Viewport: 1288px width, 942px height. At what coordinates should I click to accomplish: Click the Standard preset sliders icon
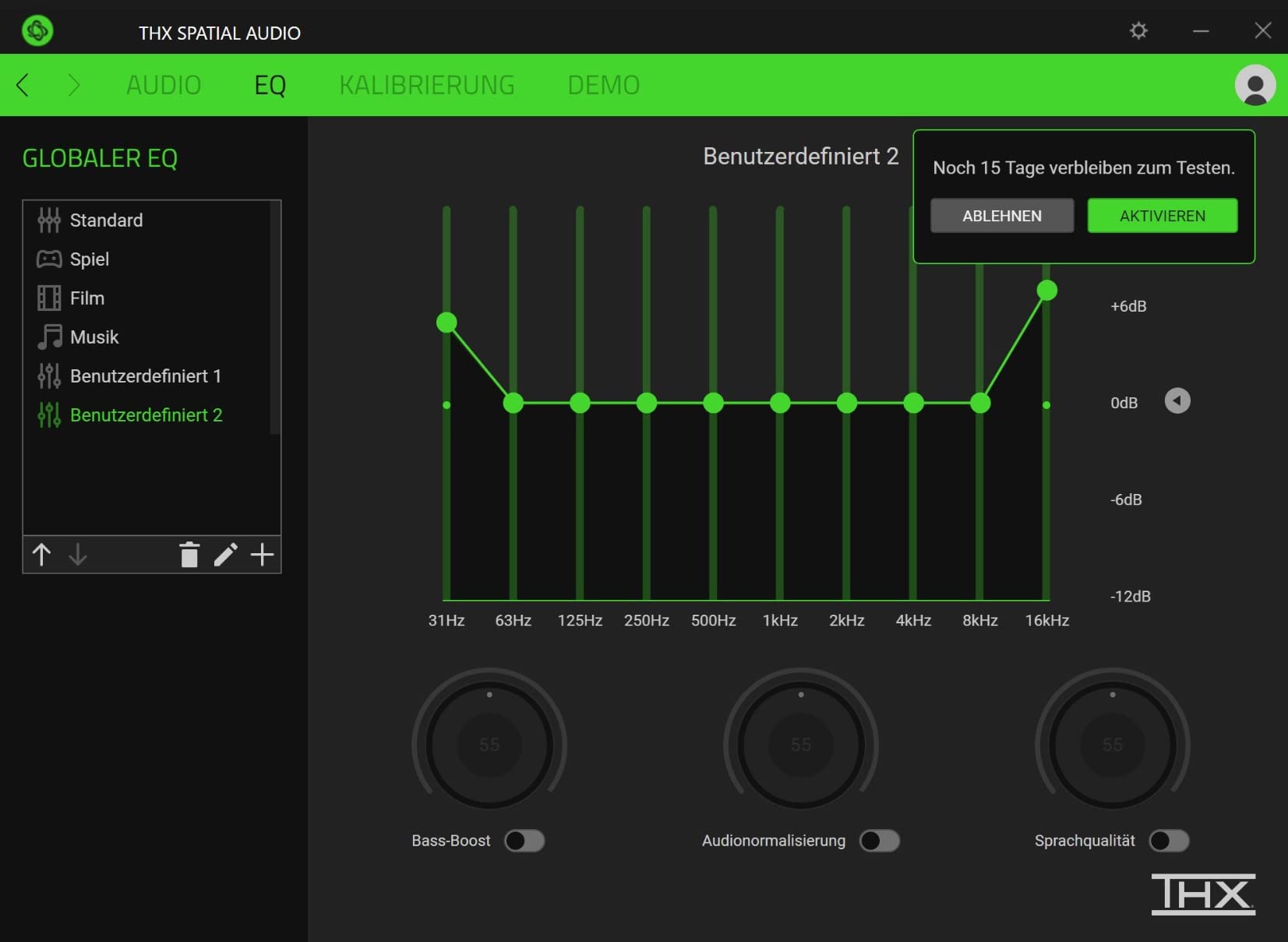click(49, 221)
